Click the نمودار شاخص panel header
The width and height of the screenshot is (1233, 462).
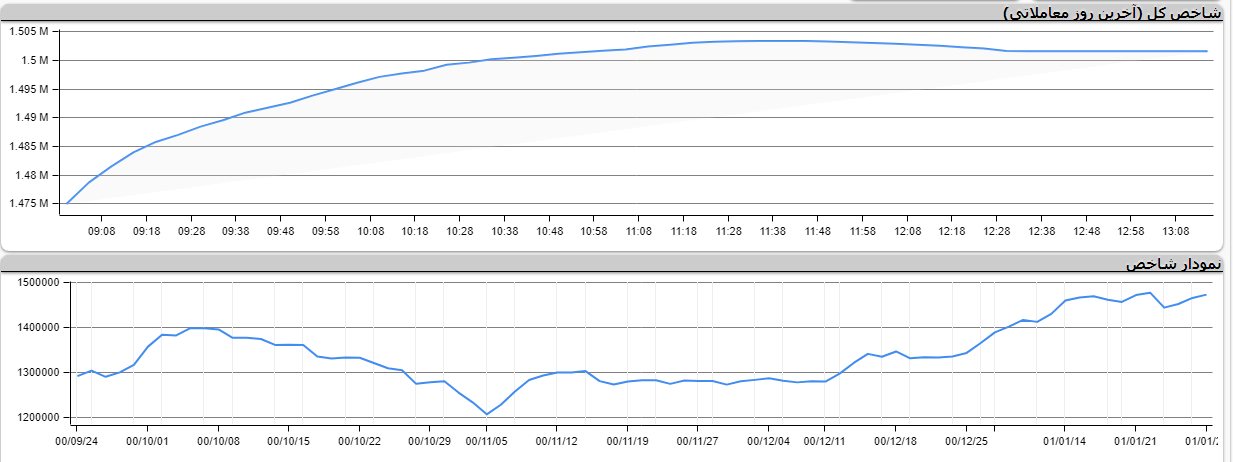click(1173, 264)
